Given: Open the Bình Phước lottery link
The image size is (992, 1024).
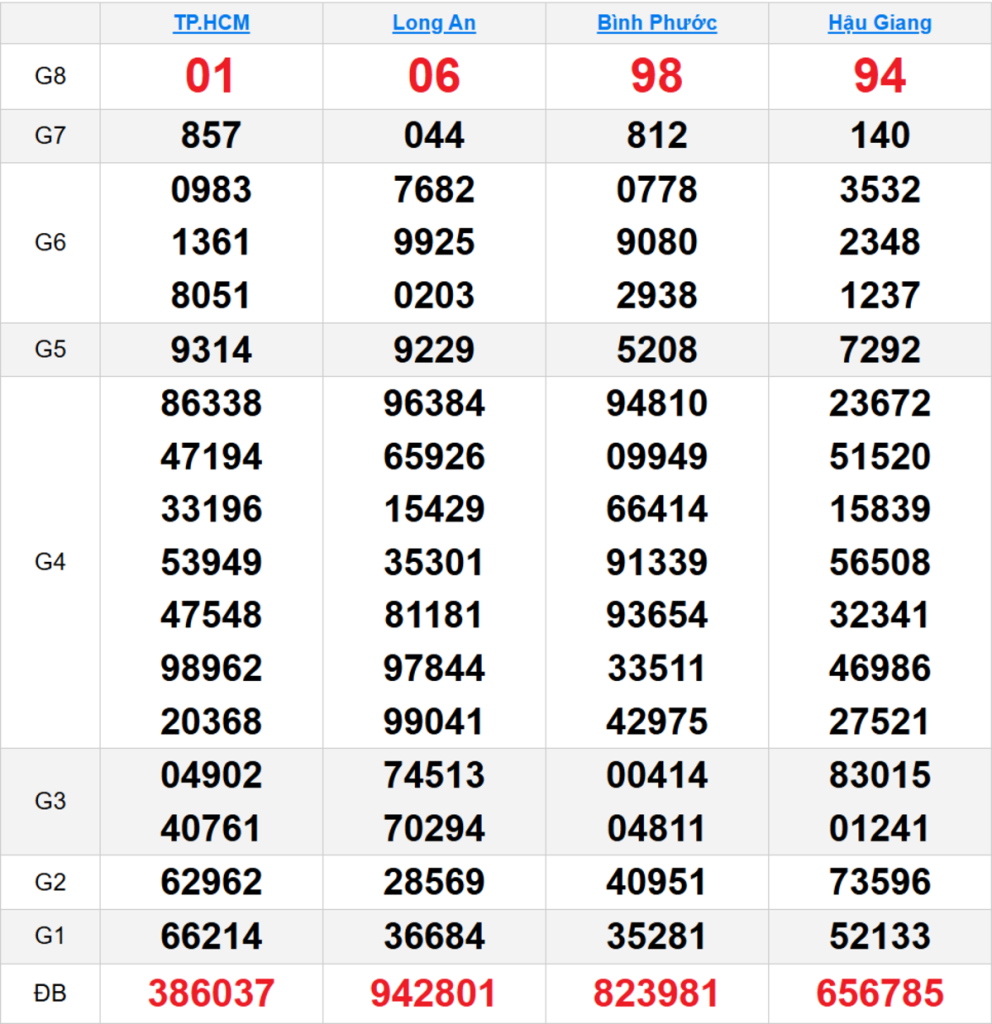Looking at the screenshot, I should click(x=657, y=23).
